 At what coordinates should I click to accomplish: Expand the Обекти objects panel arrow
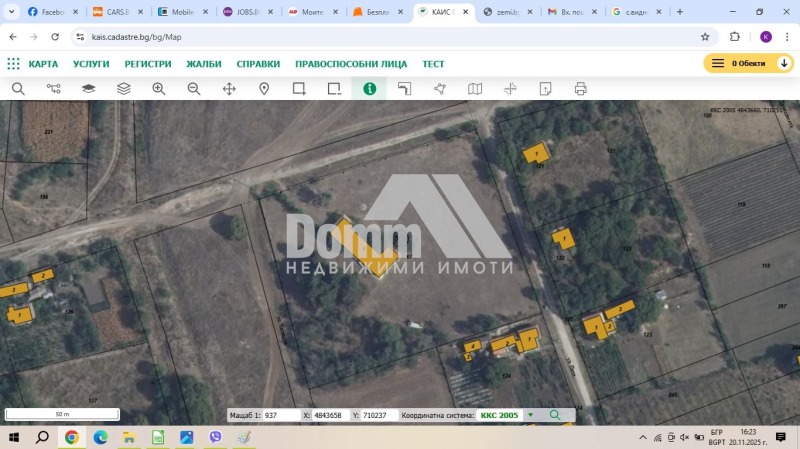784,63
